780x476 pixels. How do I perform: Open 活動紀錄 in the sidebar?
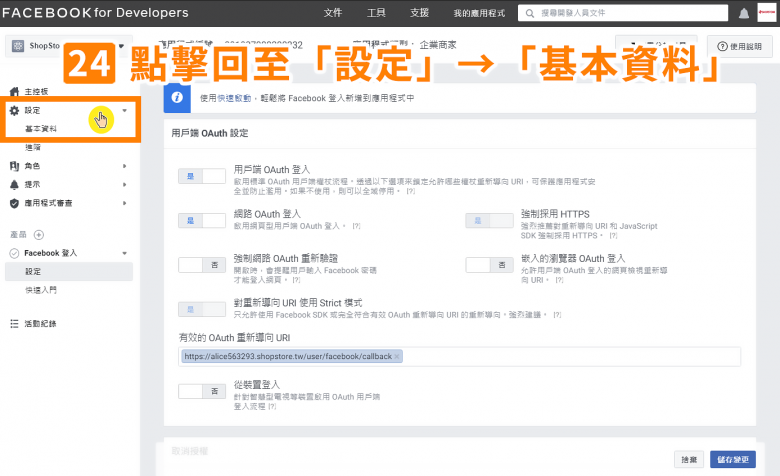click(x=40, y=324)
